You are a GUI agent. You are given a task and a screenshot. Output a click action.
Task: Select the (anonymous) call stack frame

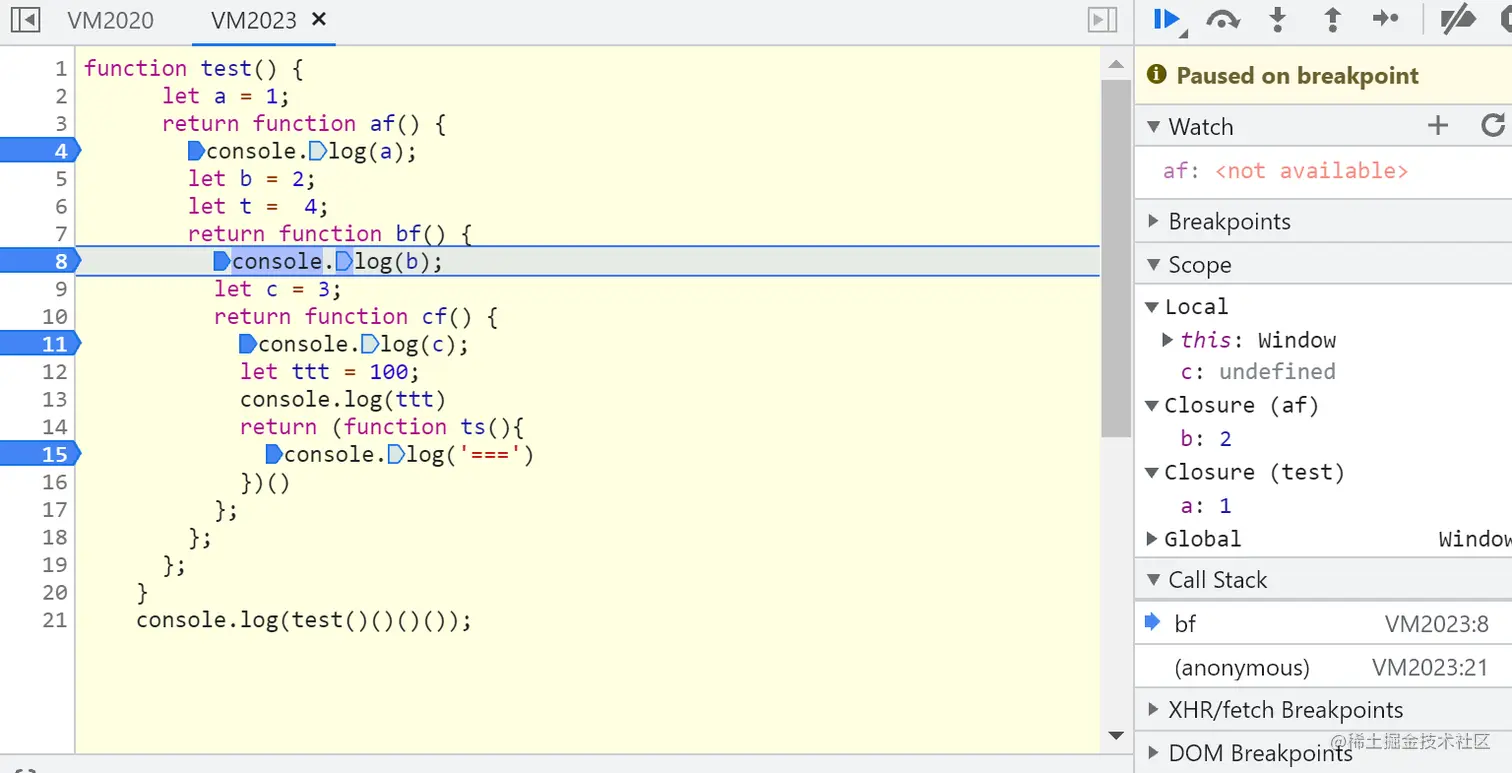(1323, 667)
